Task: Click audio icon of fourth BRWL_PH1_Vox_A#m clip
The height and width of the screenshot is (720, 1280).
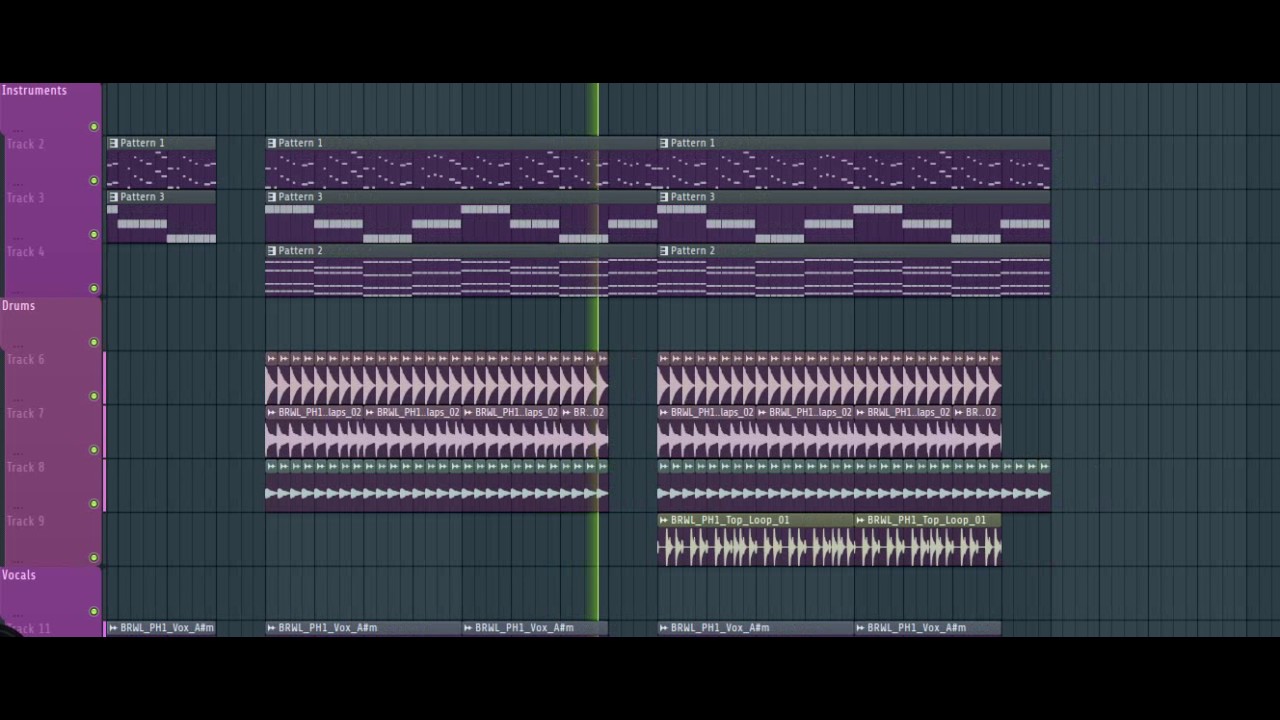Action: (663, 628)
